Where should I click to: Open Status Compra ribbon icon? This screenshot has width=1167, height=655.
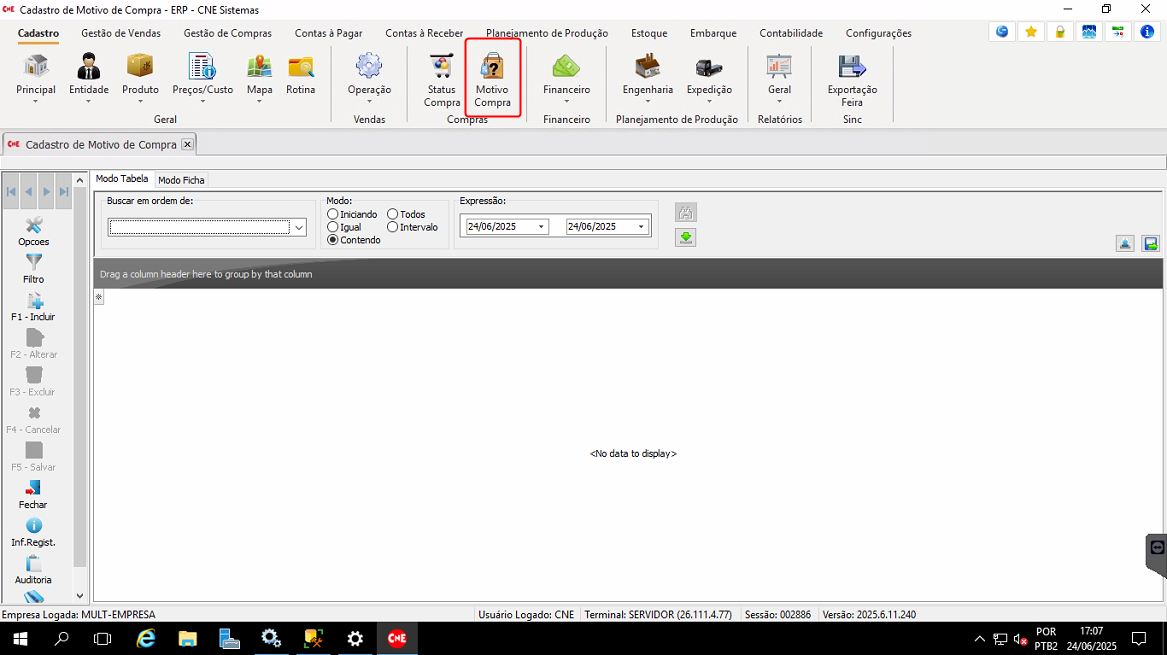click(x=441, y=80)
